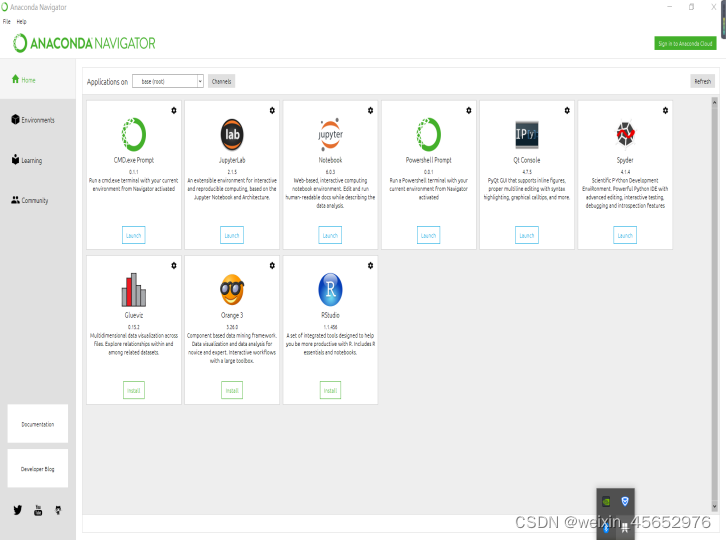Install Glueviz
The width and height of the screenshot is (726, 540).
tap(134, 390)
